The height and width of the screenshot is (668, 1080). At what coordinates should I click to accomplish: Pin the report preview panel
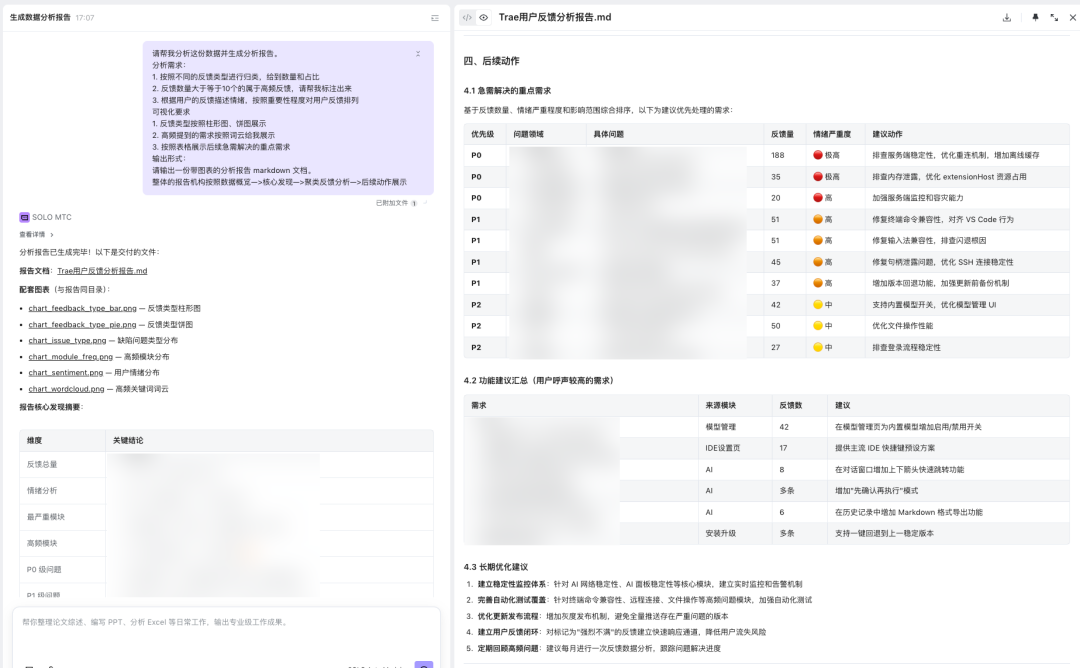(1037, 17)
